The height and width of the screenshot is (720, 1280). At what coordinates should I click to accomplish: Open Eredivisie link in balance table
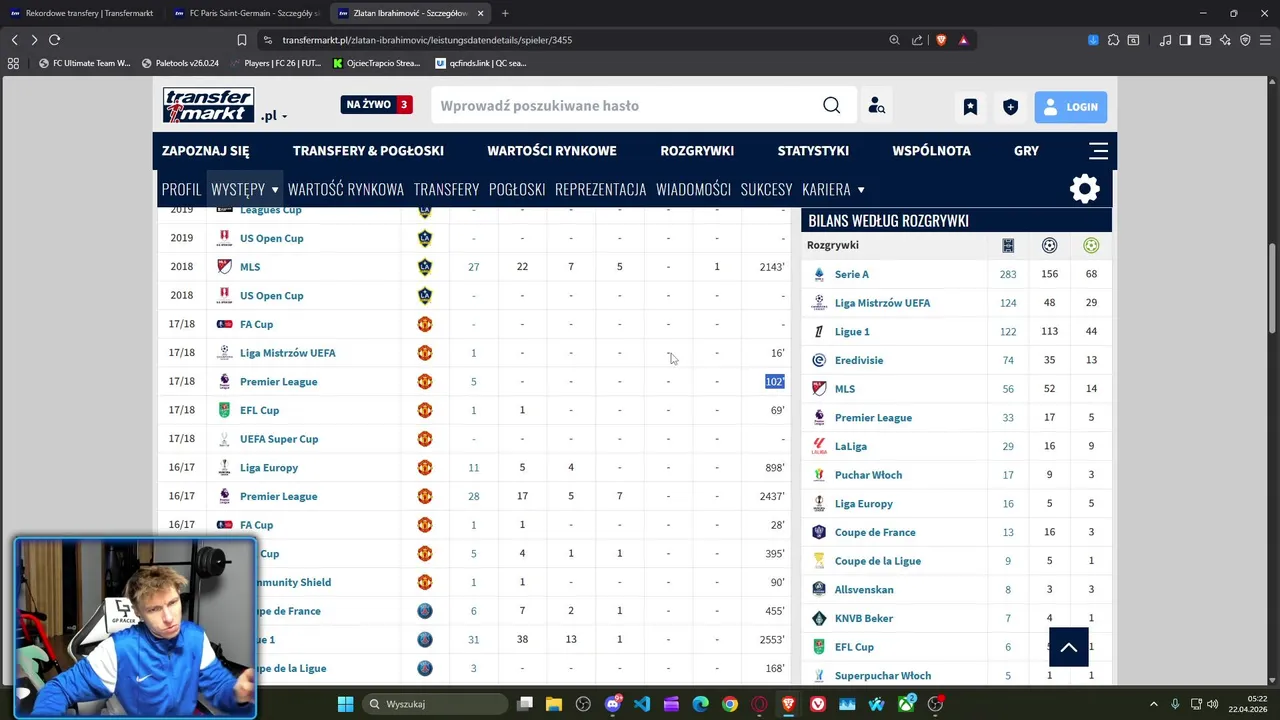coord(859,360)
